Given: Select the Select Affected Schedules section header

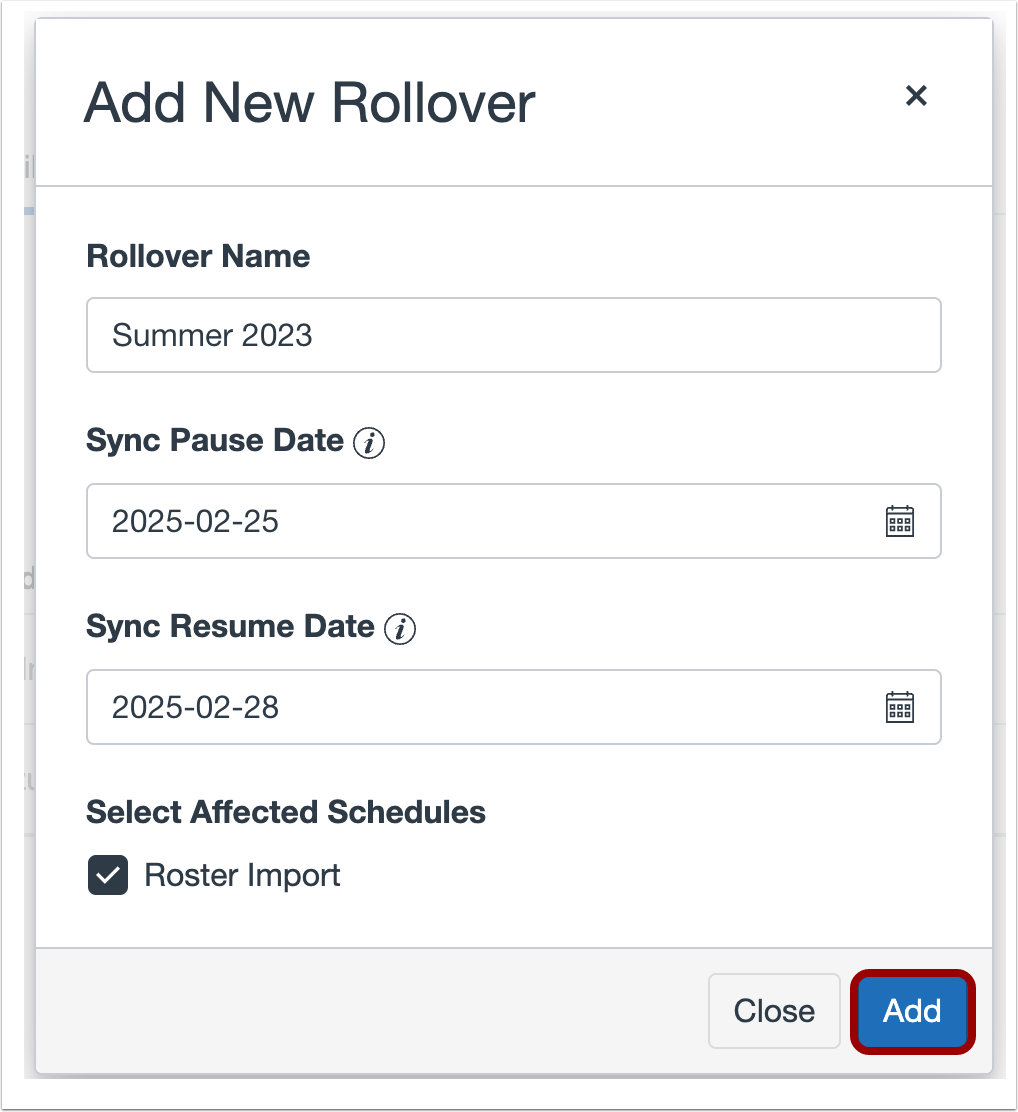Looking at the screenshot, I should point(286,812).
